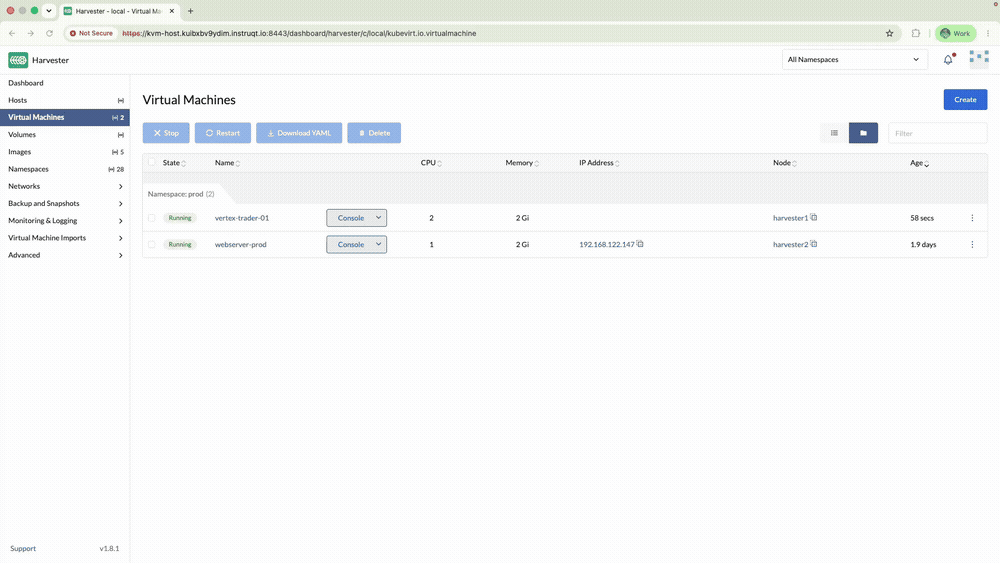Open the Images page

click(64, 152)
